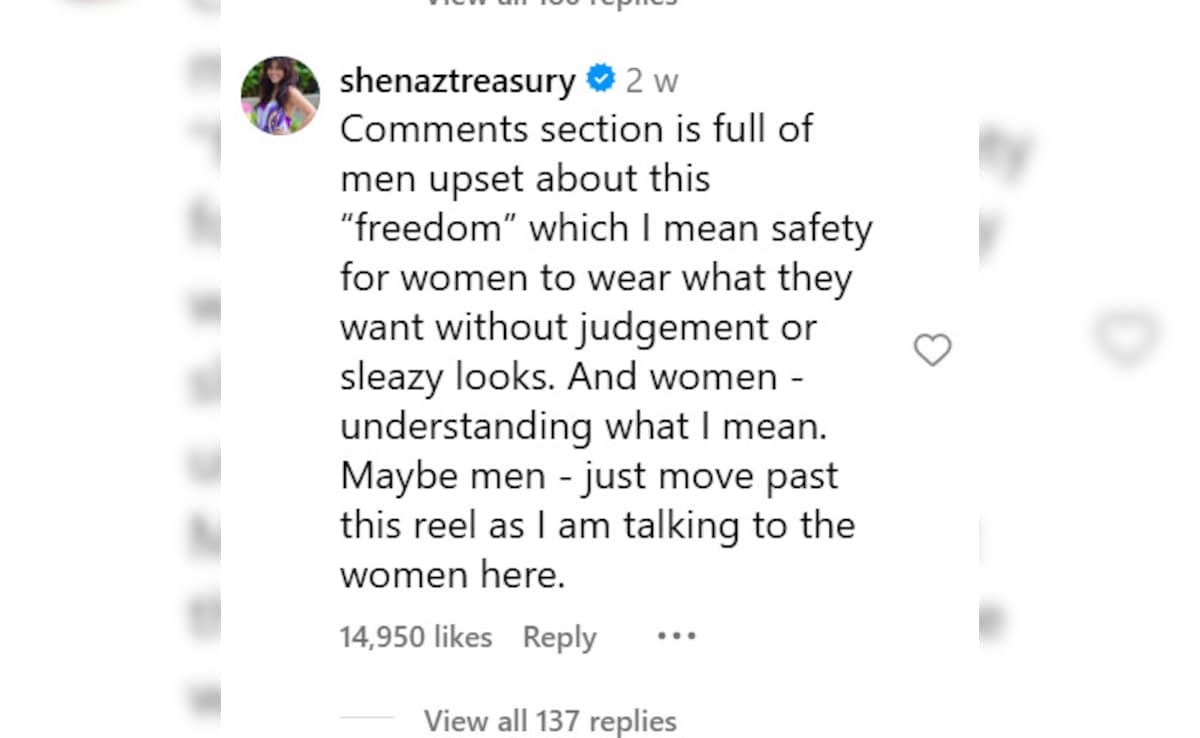The height and width of the screenshot is (738, 1200).
Task: Open the three-dot more options menu
Action: [x=676, y=636]
